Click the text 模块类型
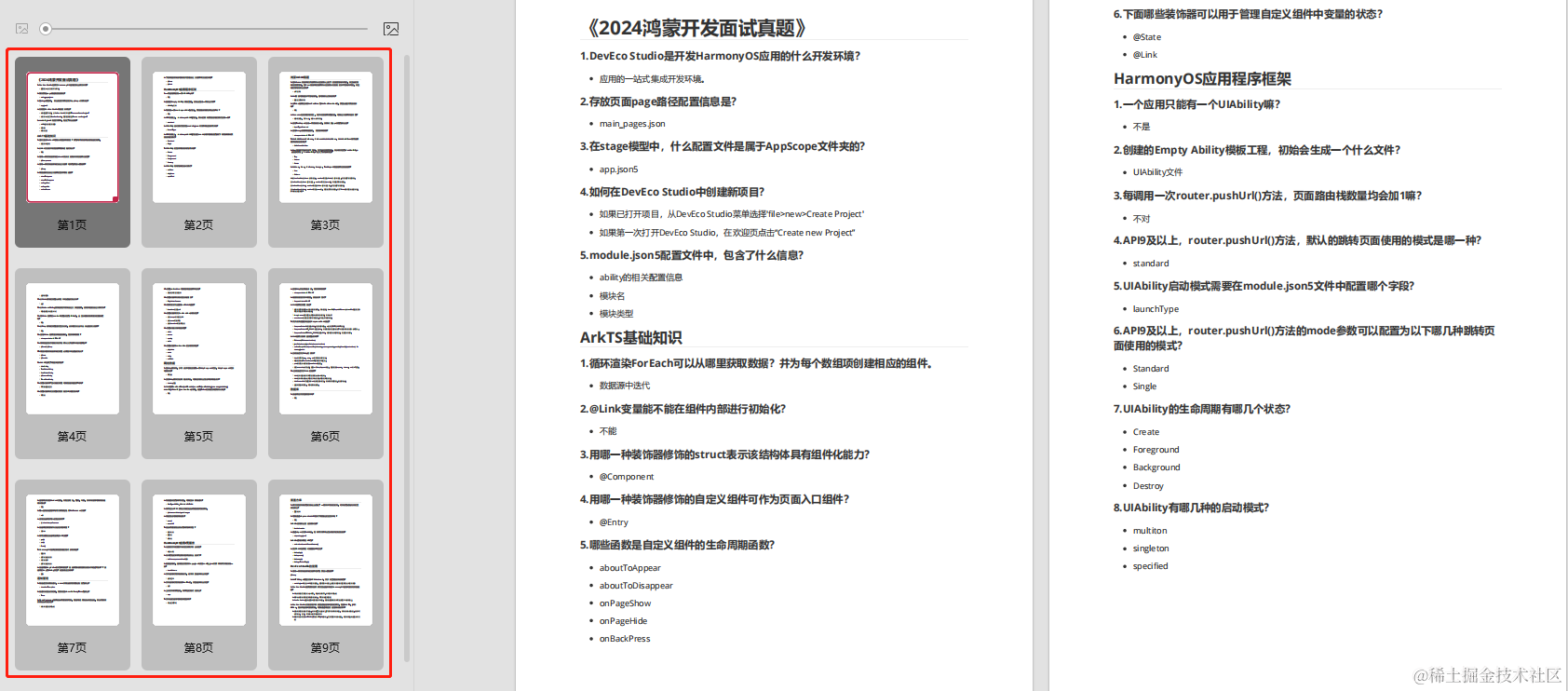 coord(616,314)
